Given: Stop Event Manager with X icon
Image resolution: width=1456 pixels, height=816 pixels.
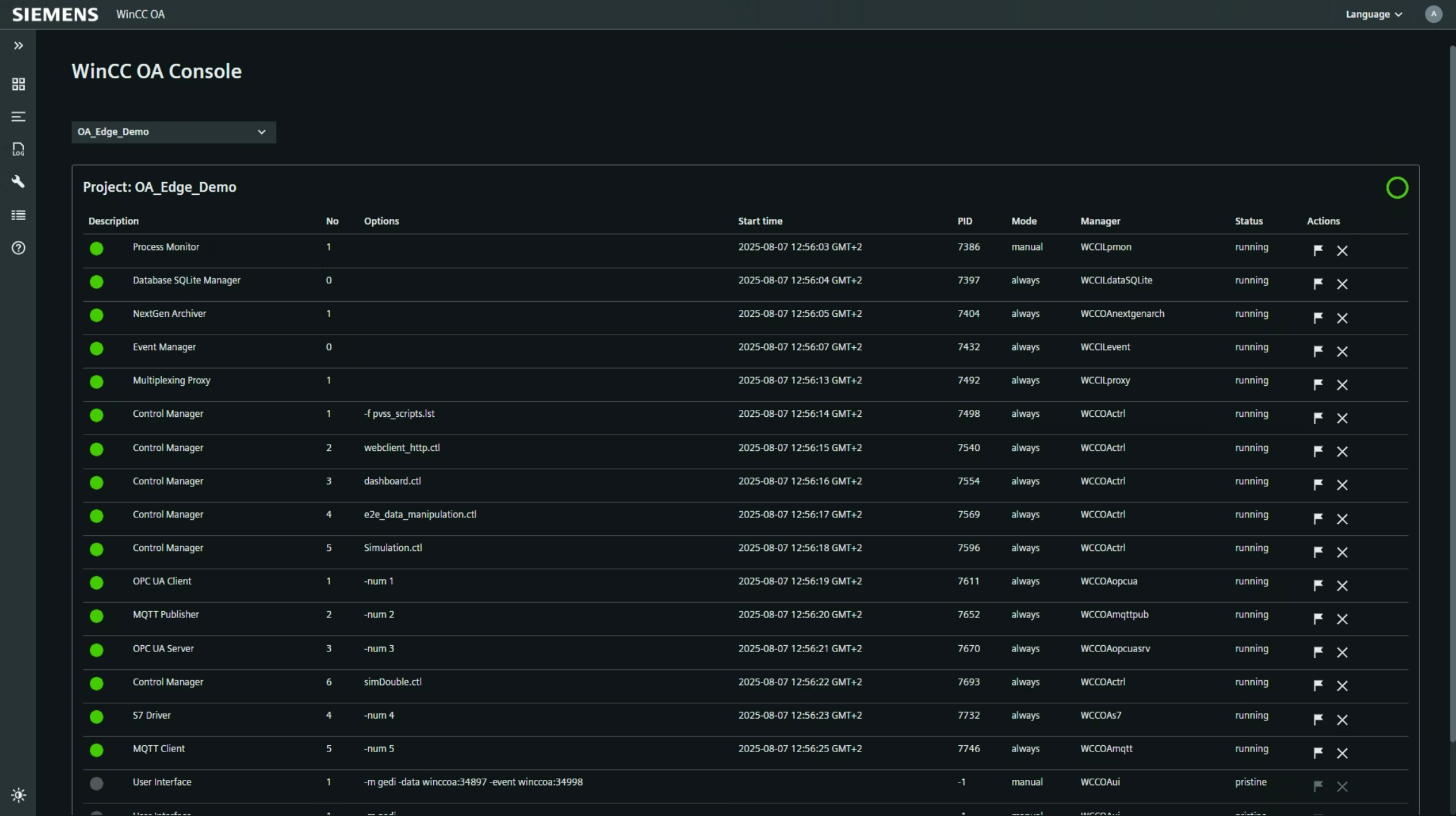Looking at the screenshot, I should (x=1342, y=351).
